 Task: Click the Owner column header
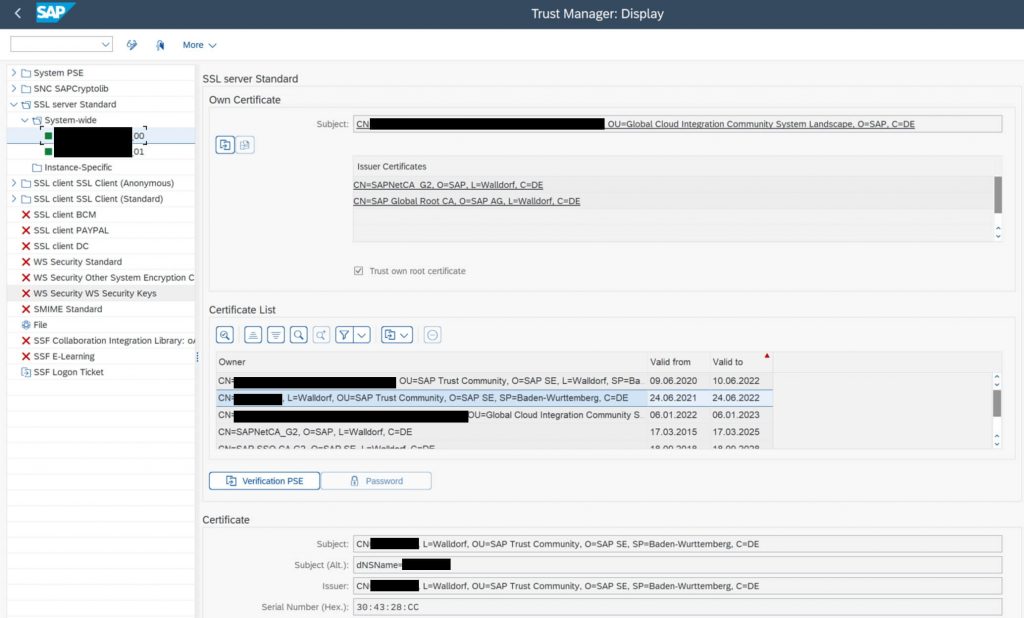click(431, 362)
